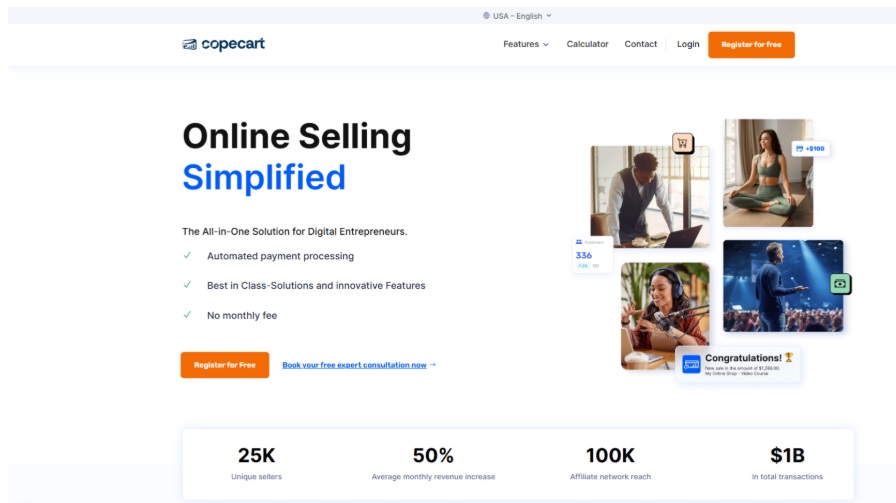Click the trophy icon after Congratulations
Image resolution: width=896 pixels, height=503 pixels.
pos(789,357)
